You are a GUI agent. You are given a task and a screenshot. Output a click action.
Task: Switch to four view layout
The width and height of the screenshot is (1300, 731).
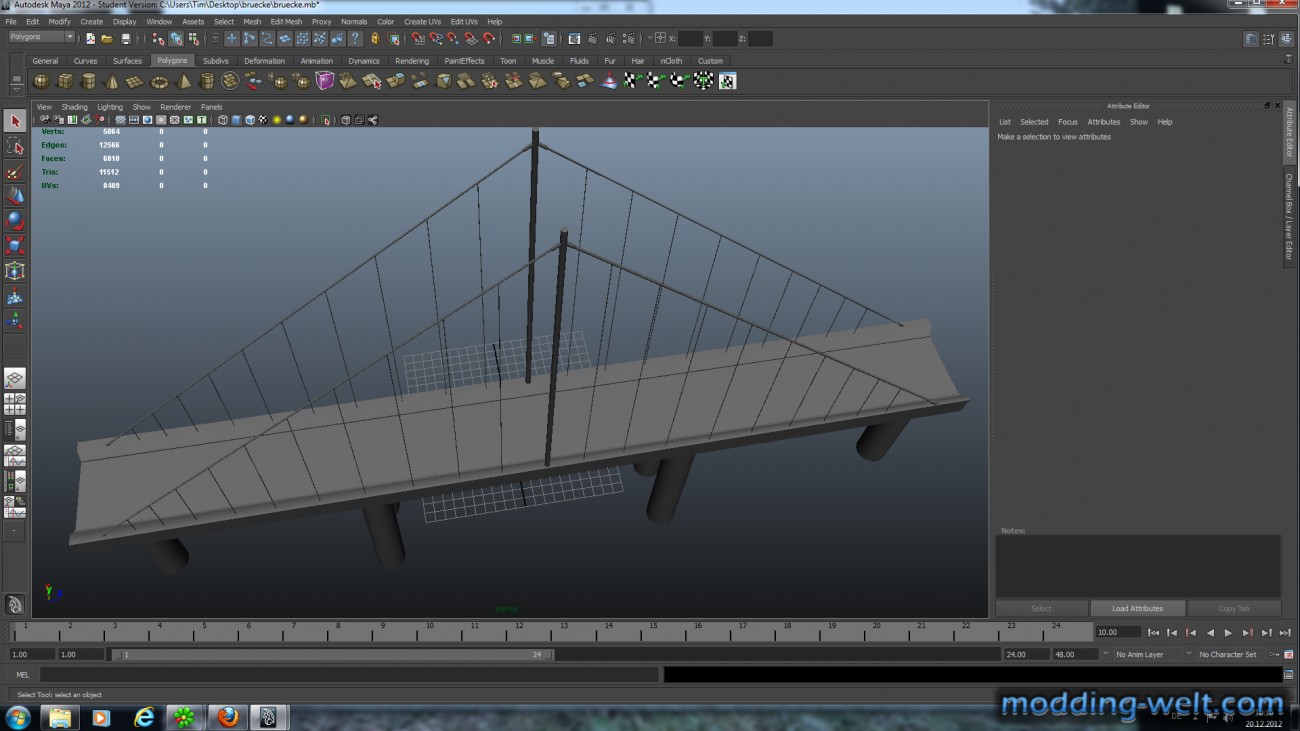pos(15,404)
